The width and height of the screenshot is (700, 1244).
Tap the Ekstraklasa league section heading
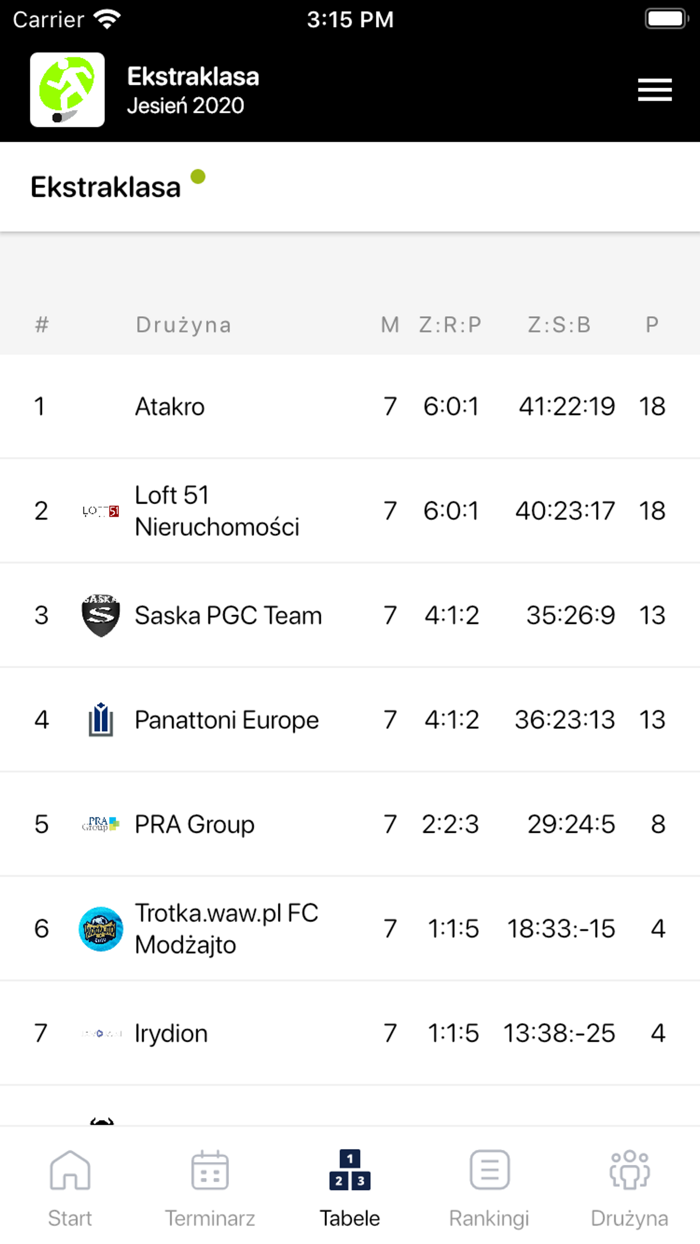[x=106, y=187]
